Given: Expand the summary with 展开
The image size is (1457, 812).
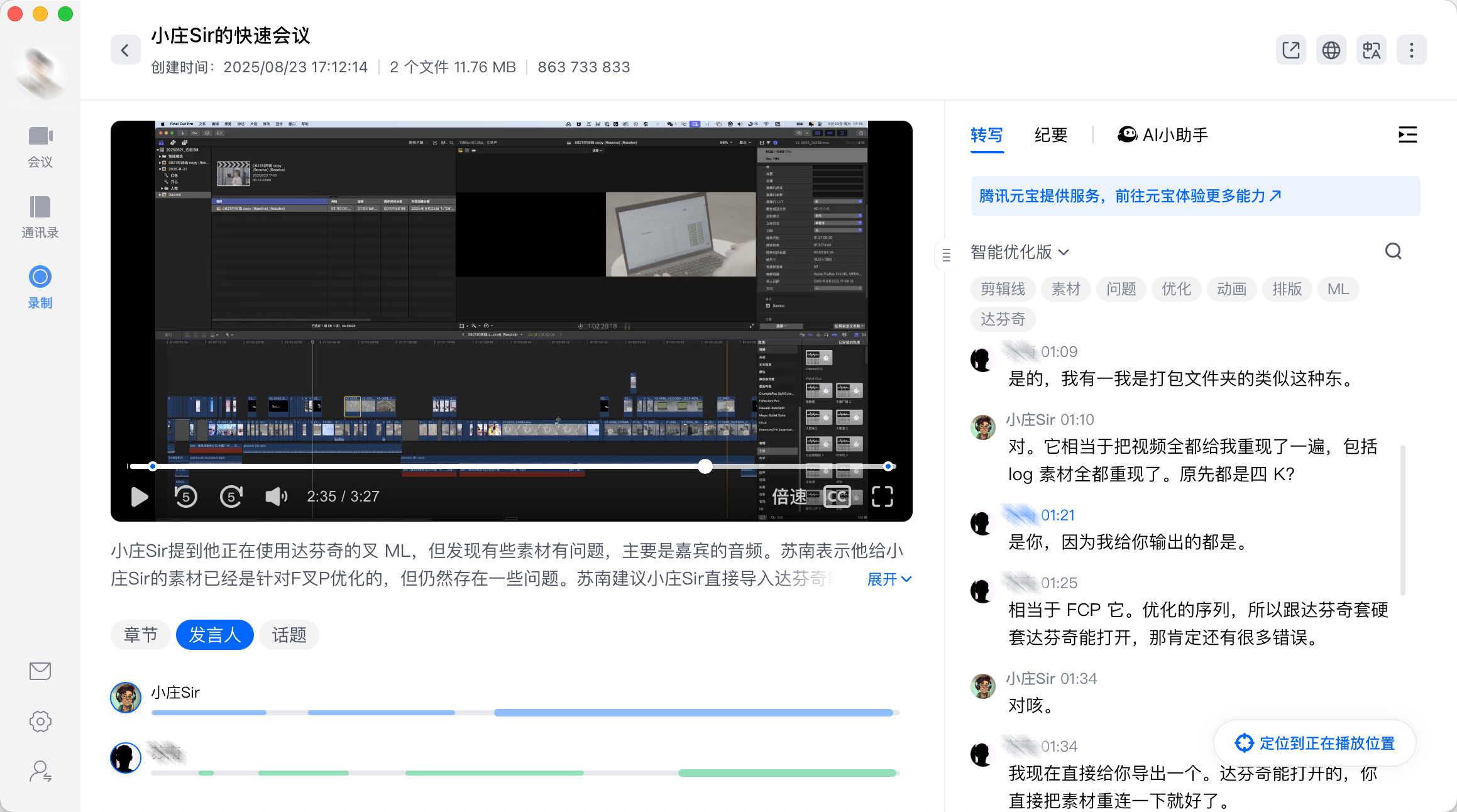Looking at the screenshot, I should (x=889, y=579).
